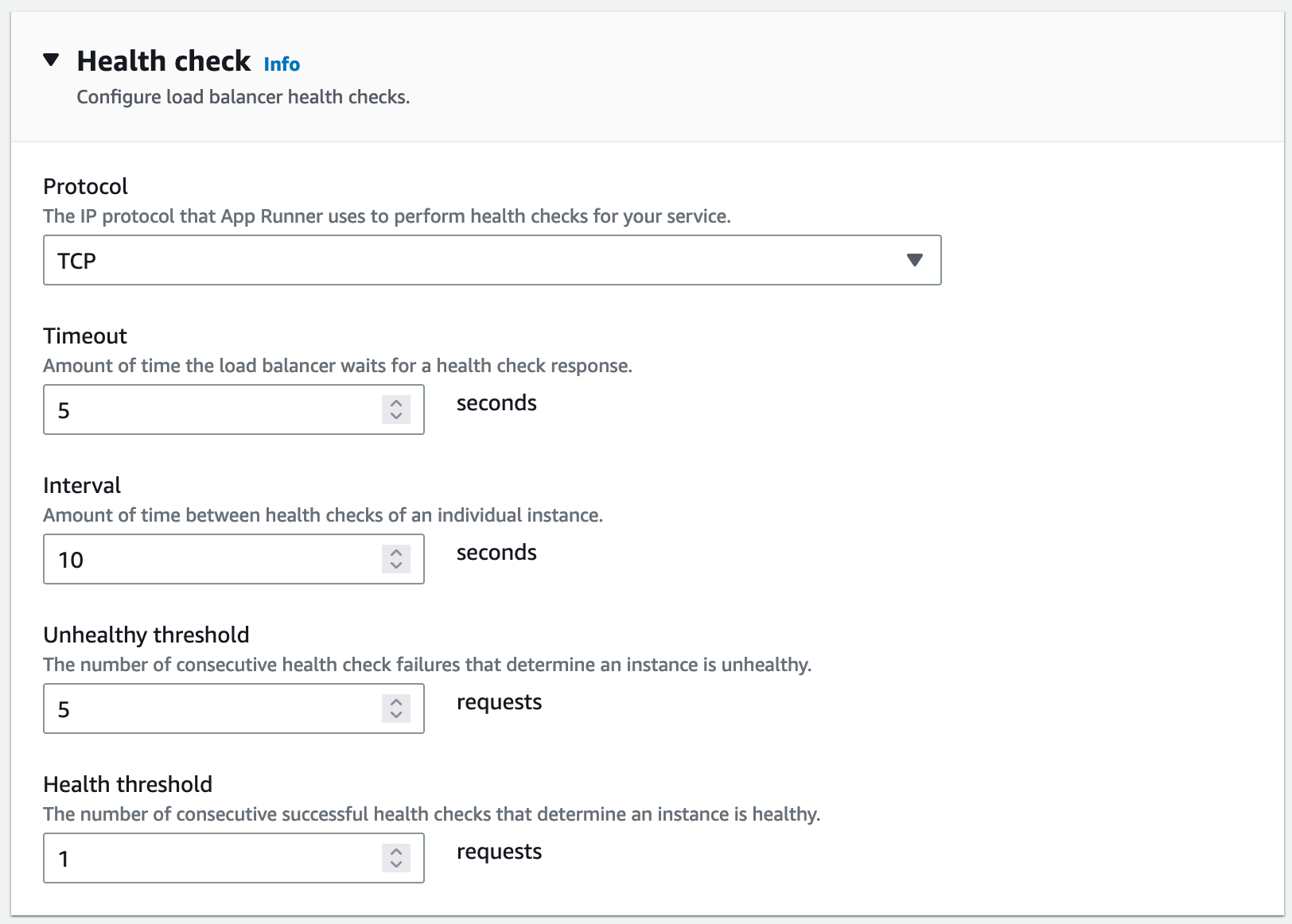This screenshot has height=924, width=1292.
Task: Click inside the Health threshold field
Action: coord(199,858)
